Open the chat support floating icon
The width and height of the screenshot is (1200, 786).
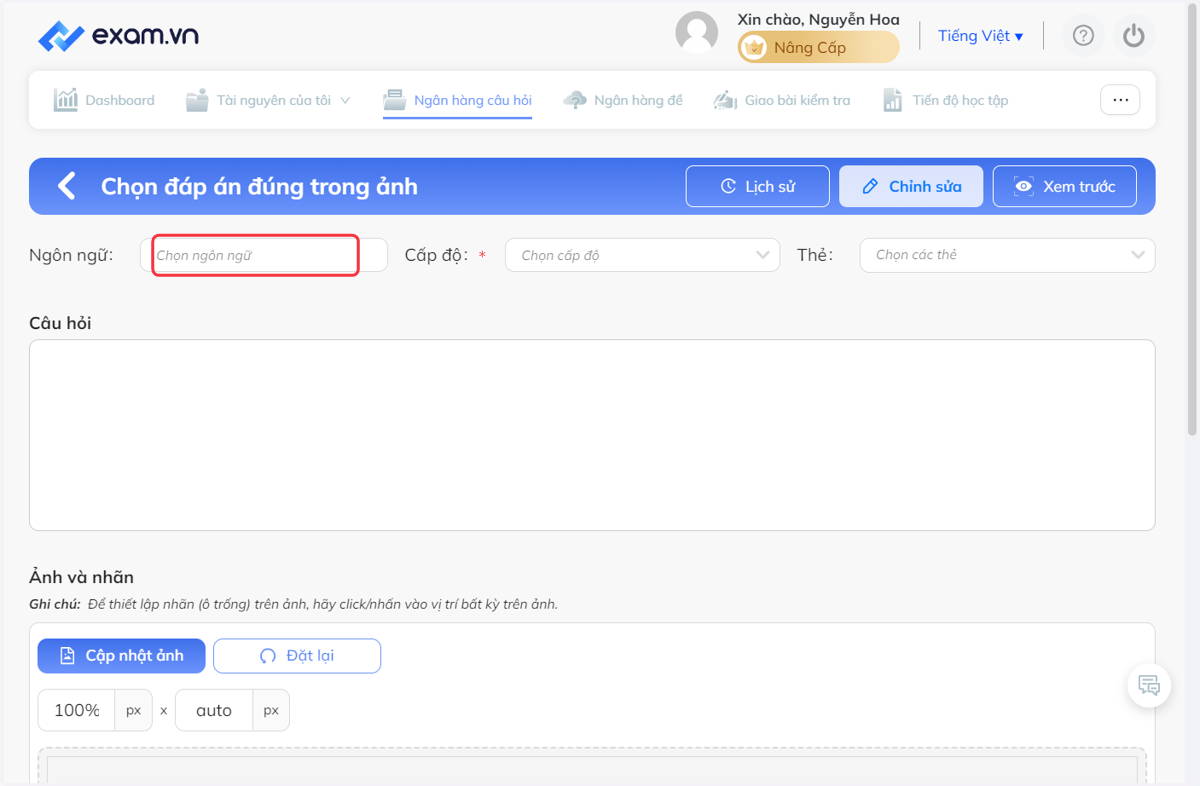(x=1149, y=686)
